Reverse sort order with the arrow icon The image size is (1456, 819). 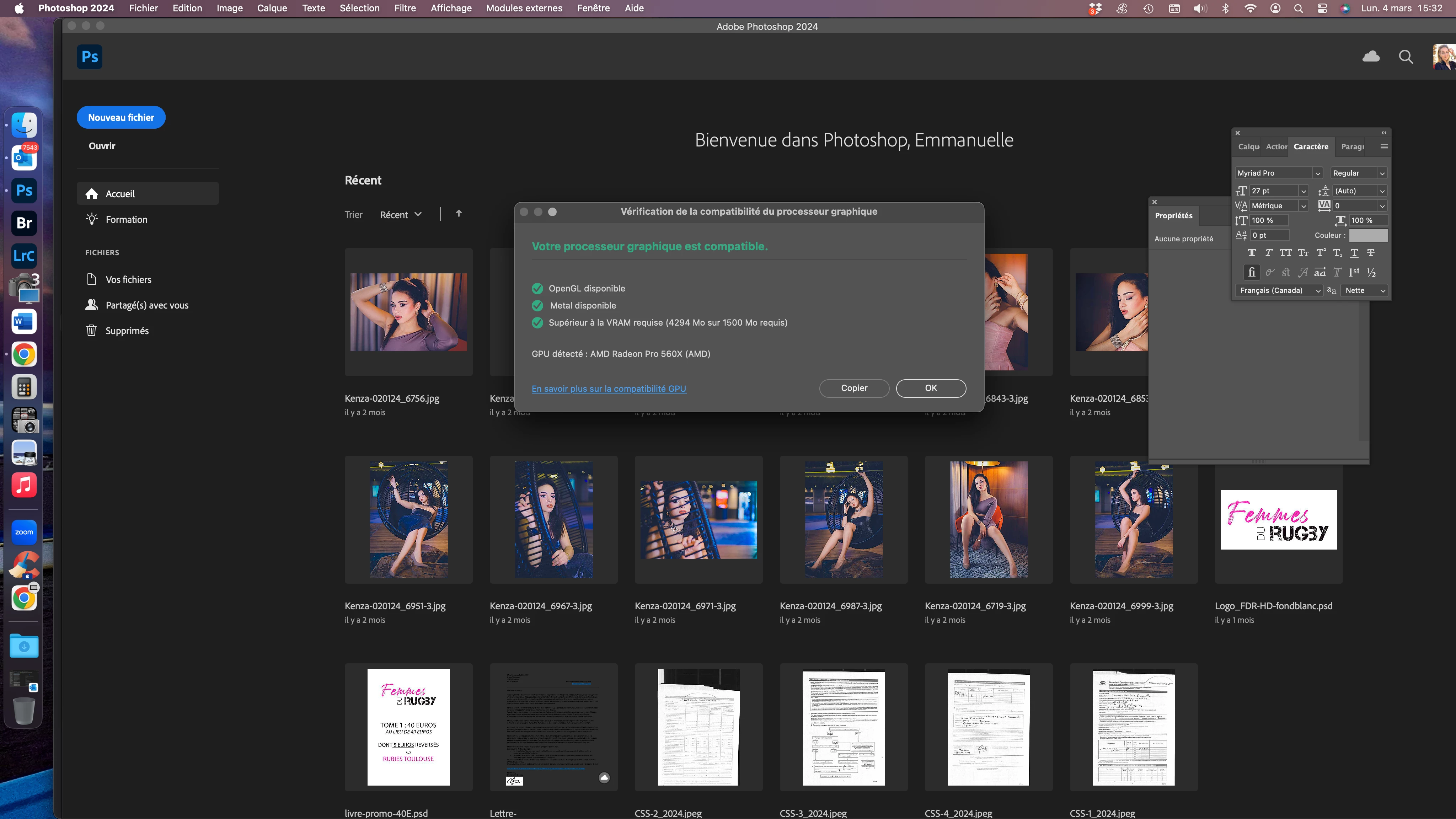pos(459,214)
